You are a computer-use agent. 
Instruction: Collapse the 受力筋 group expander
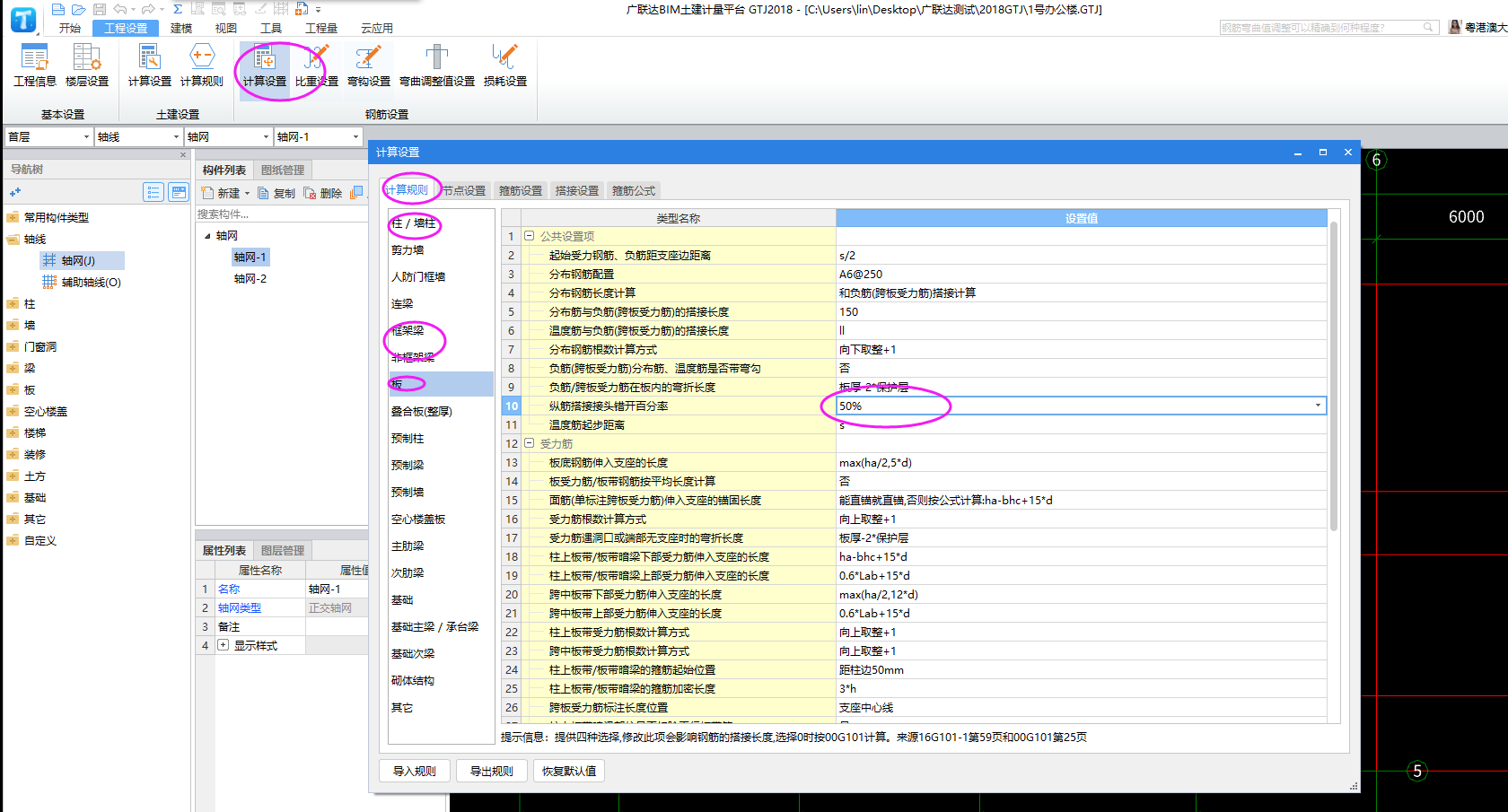click(x=530, y=443)
